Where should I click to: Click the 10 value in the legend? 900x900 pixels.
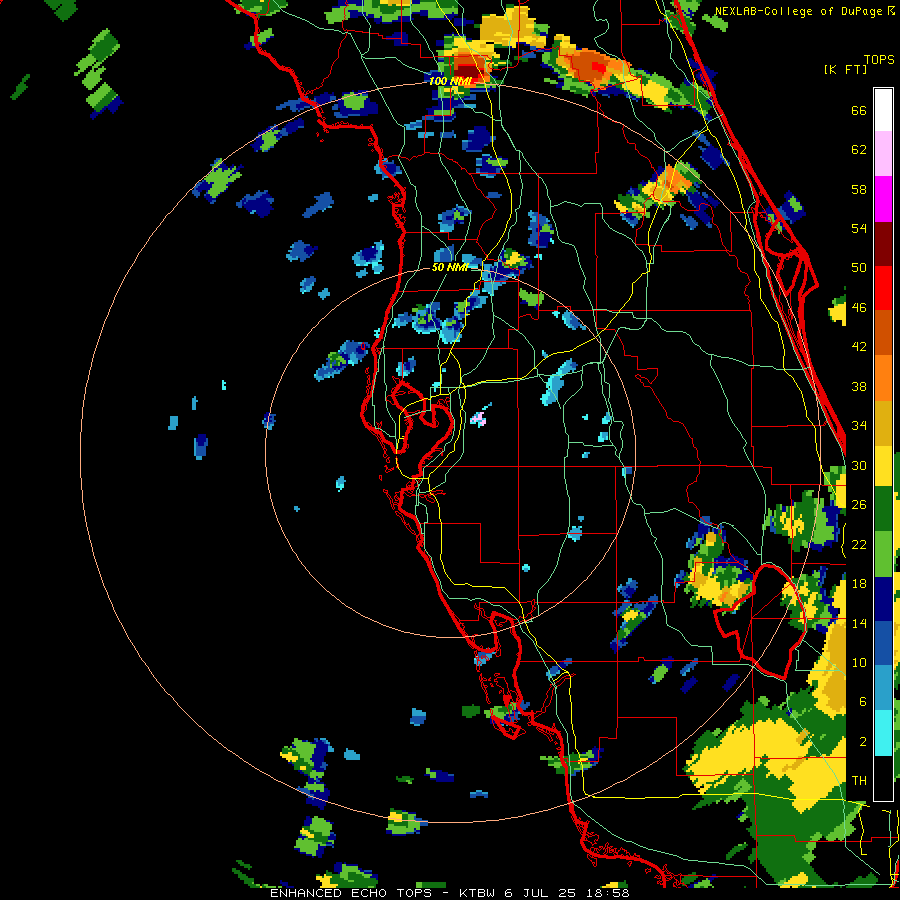(x=859, y=662)
